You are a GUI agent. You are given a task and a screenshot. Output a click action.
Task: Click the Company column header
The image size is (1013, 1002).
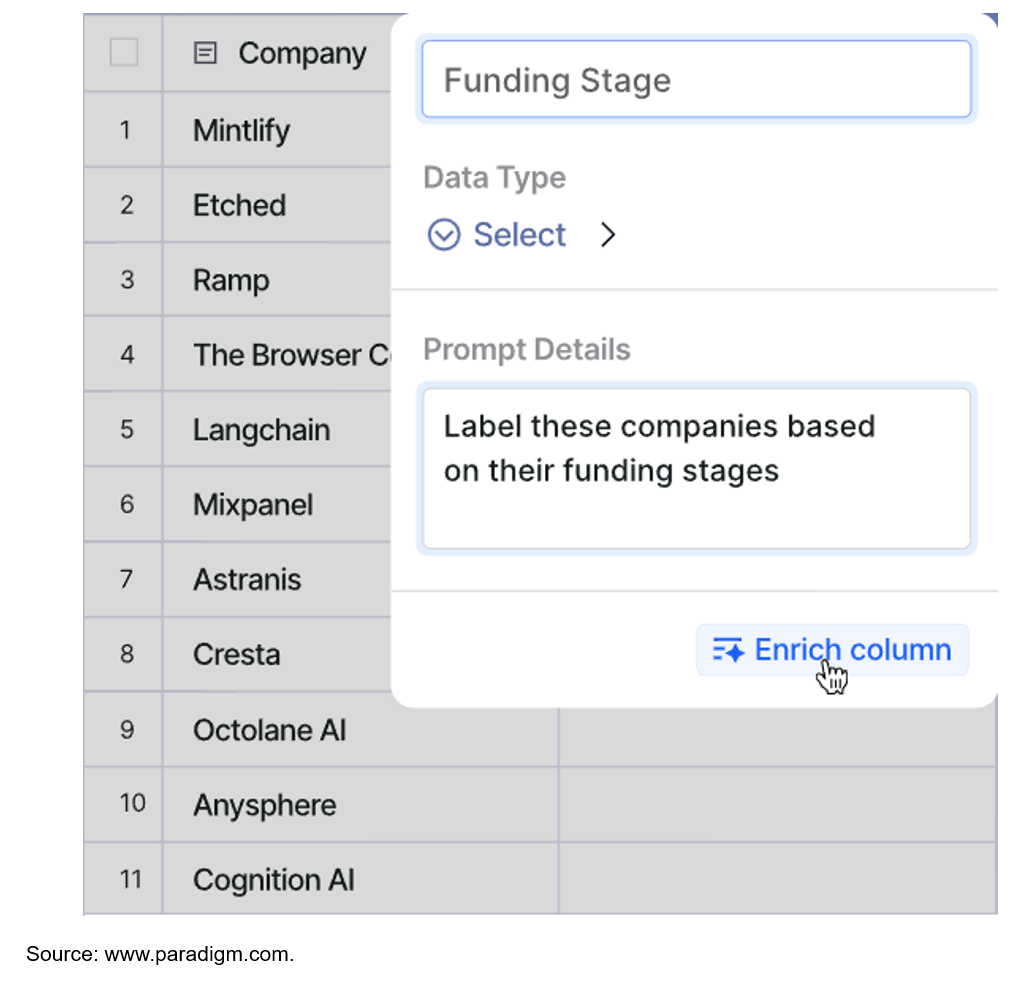coord(302,53)
